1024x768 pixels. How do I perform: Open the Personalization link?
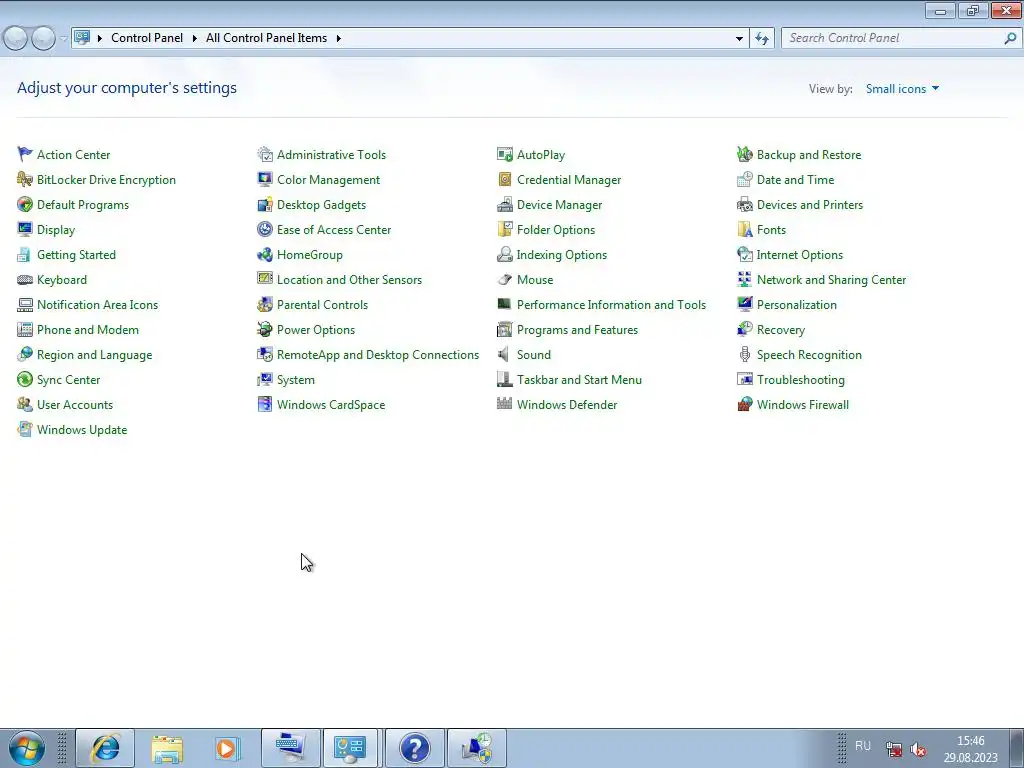point(797,305)
